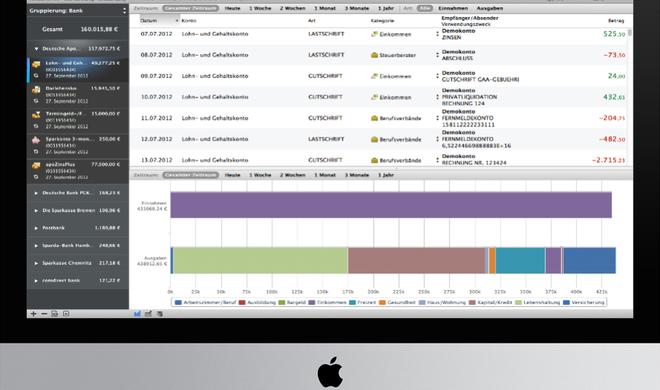
Task: Click the Versicherung legend swatch
Action: [566, 302]
